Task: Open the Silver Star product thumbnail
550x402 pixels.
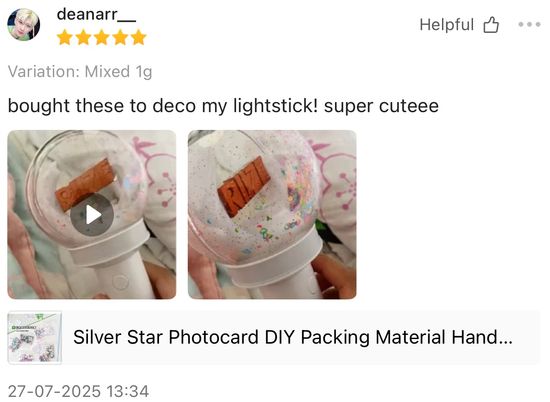Action: pyautogui.click(x=34, y=337)
